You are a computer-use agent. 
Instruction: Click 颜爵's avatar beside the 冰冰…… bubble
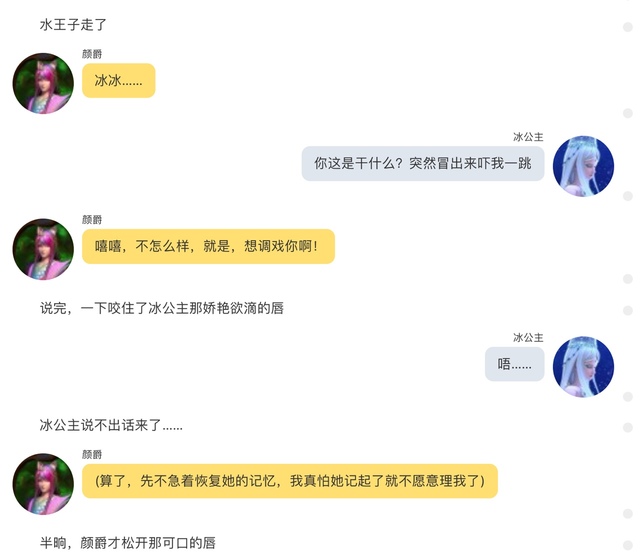[43, 83]
